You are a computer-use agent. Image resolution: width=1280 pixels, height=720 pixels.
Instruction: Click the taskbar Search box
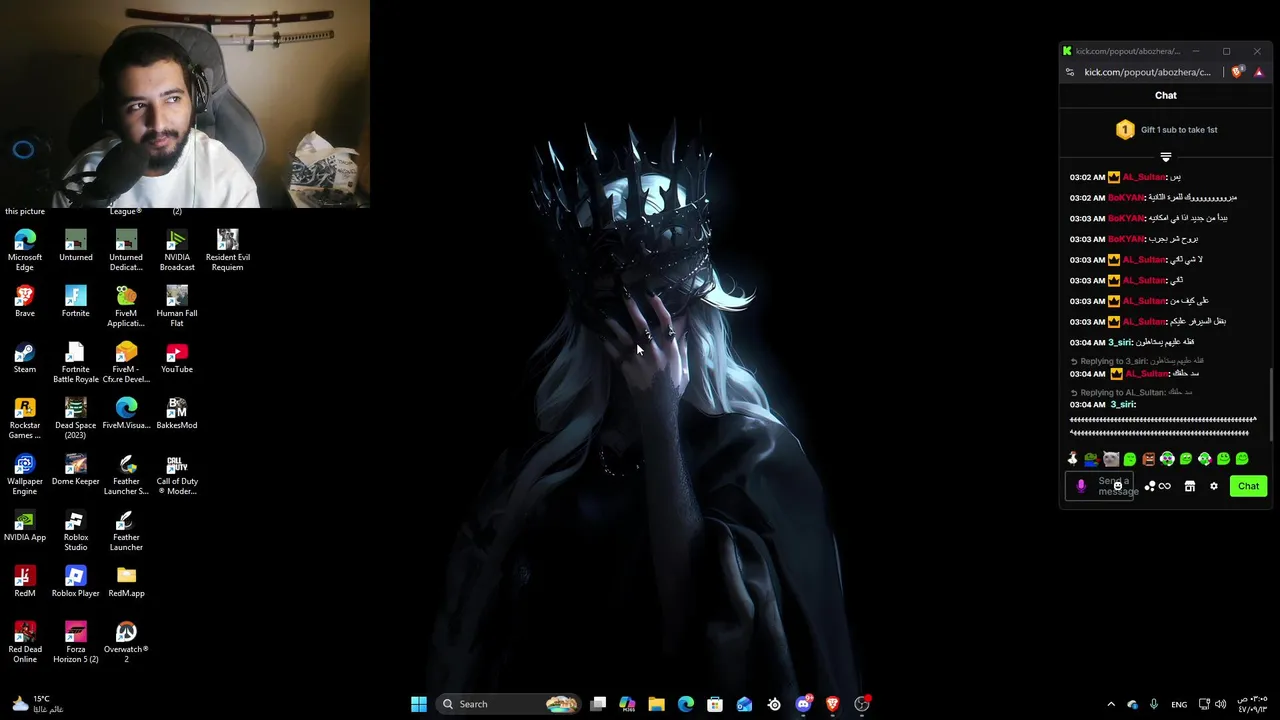point(510,704)
